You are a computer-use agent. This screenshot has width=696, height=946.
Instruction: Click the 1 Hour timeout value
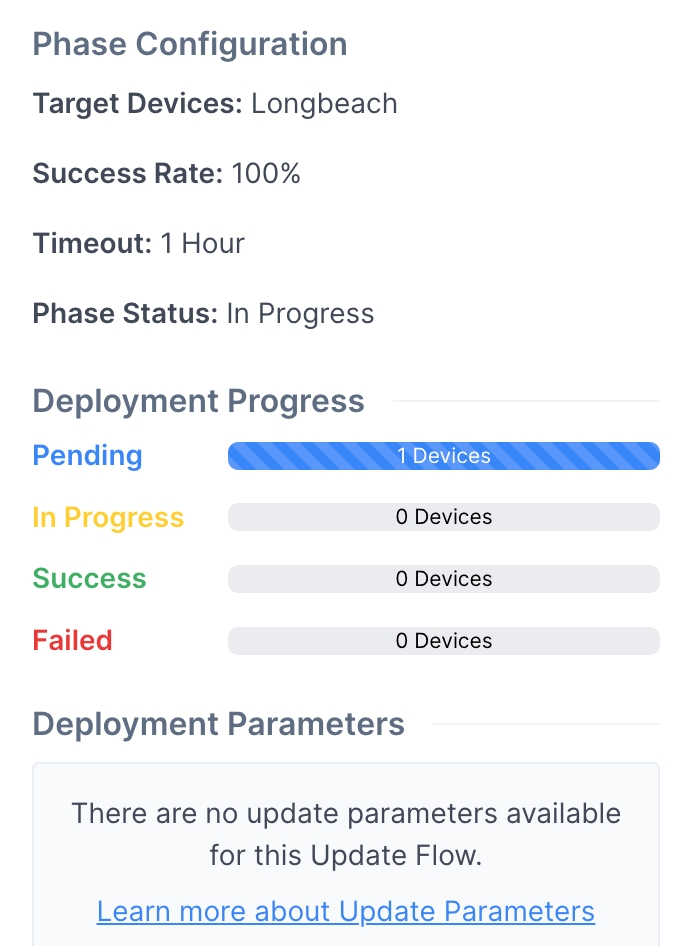point(203,244)
